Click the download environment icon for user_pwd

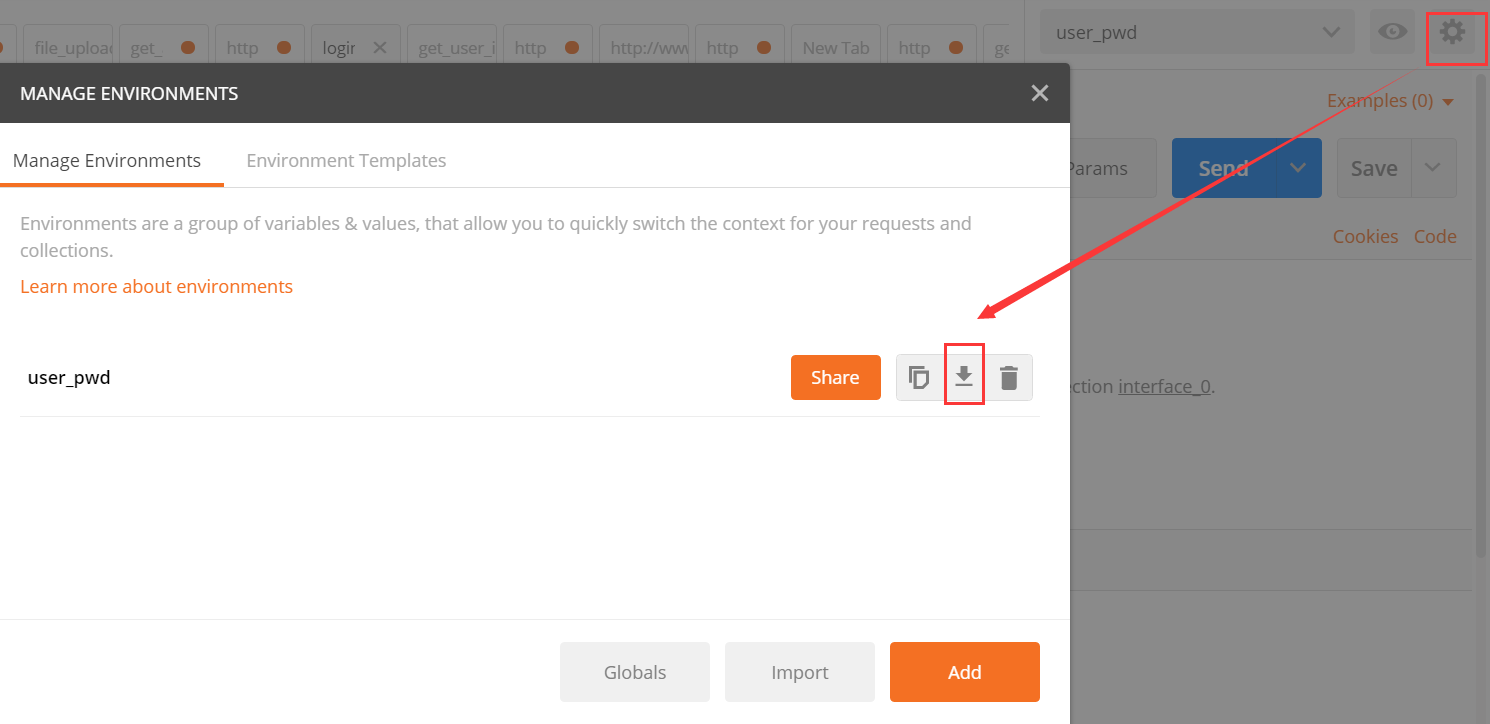click(964, 377)
